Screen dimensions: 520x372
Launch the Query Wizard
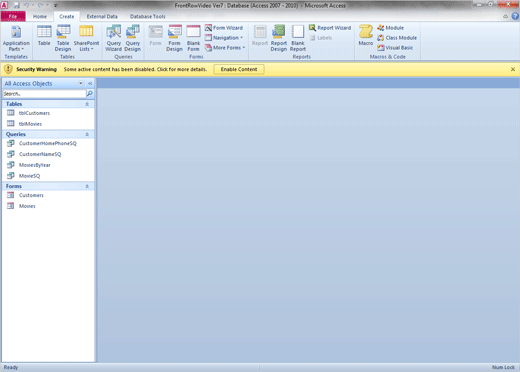[114, 38]
